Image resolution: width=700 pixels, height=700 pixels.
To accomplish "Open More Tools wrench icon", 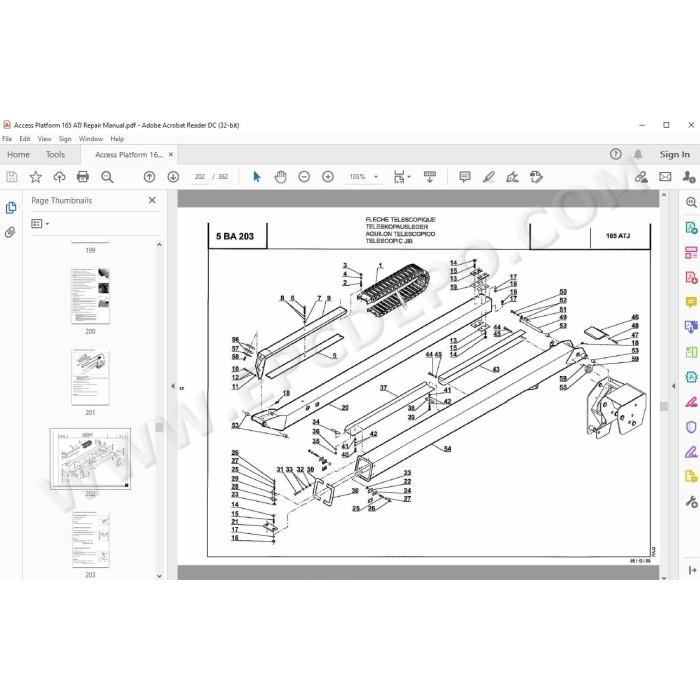I will tap(691, 502).
